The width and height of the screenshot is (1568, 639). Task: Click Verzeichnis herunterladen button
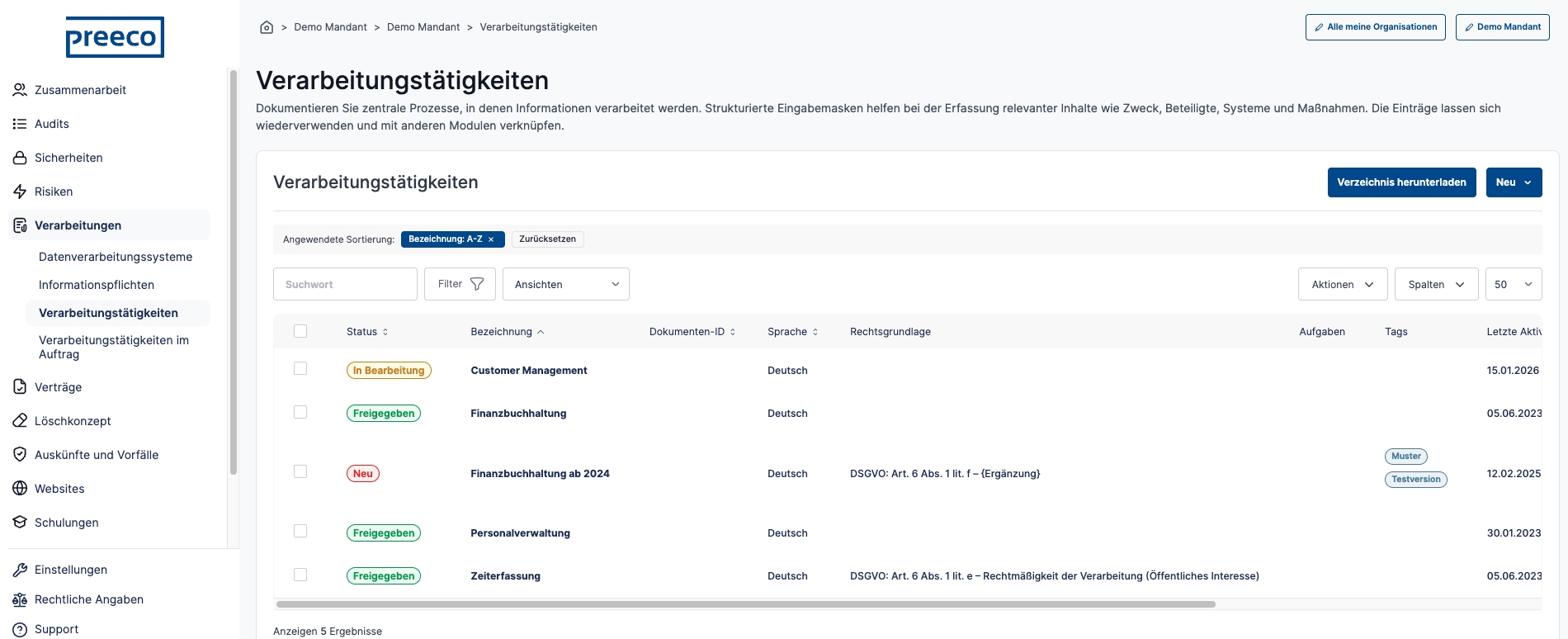tap(1401, 182)
